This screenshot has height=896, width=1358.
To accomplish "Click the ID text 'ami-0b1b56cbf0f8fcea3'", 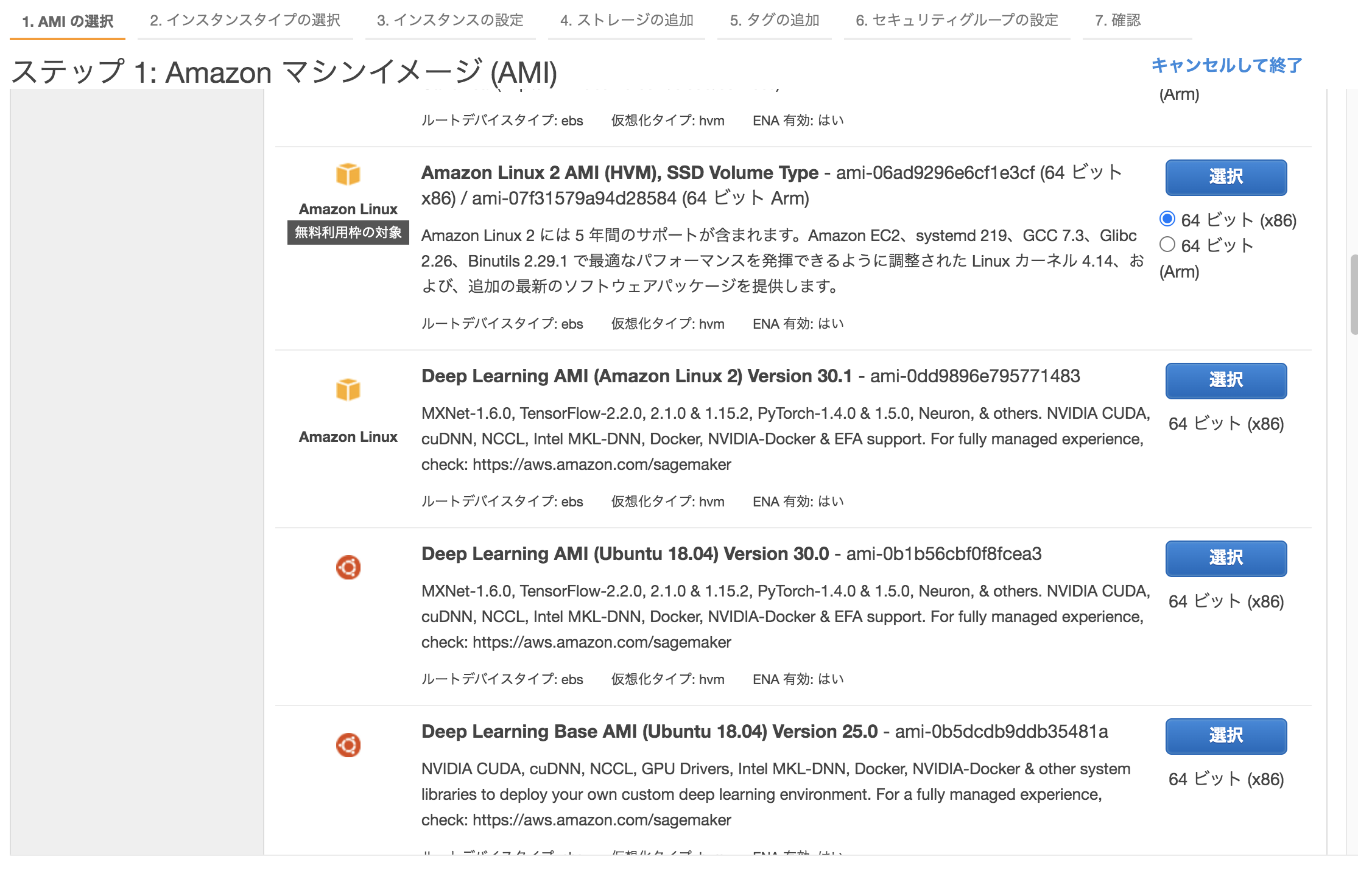I will (x=944, y=554).
